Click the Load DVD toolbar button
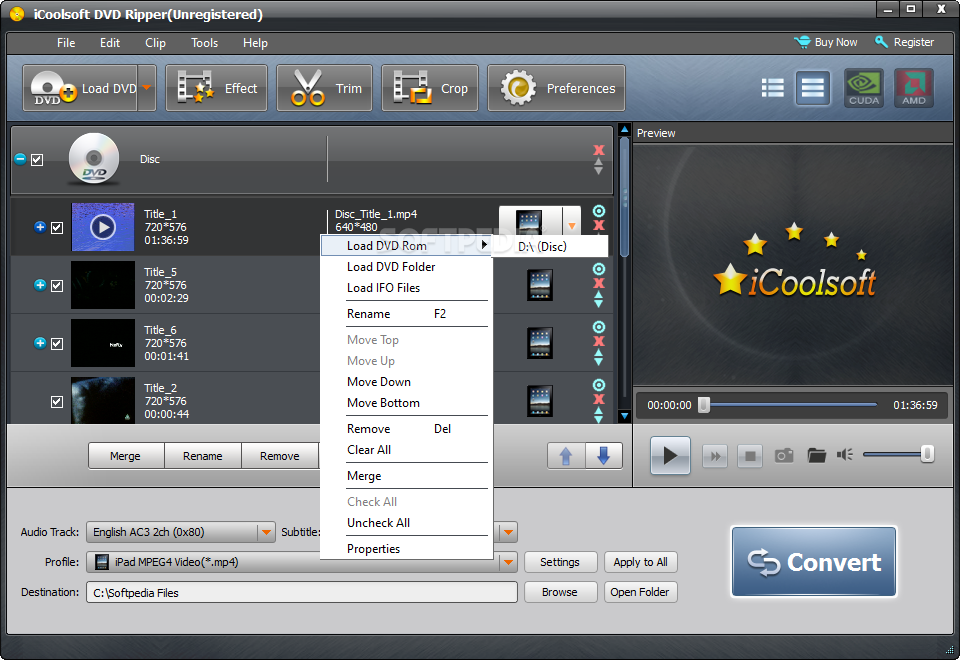 point(80,88)
